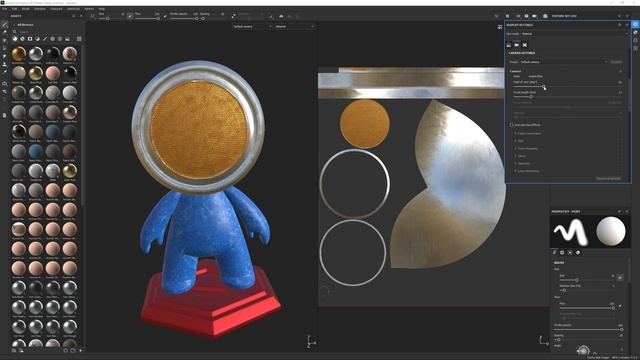640x360 pixels.
Task: Open Material mode dropdown above viewport
Action: click(x=295, y=27)
